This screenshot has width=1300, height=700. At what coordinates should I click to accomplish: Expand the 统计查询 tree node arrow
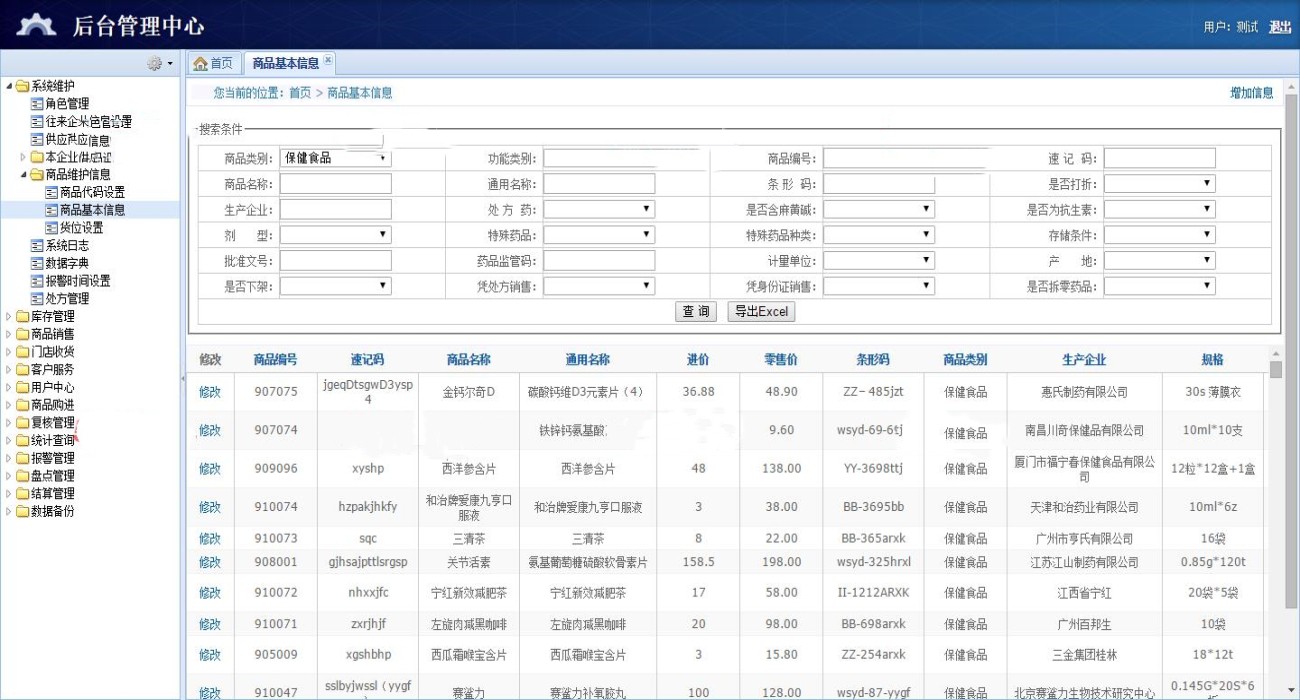pos(9,440)
